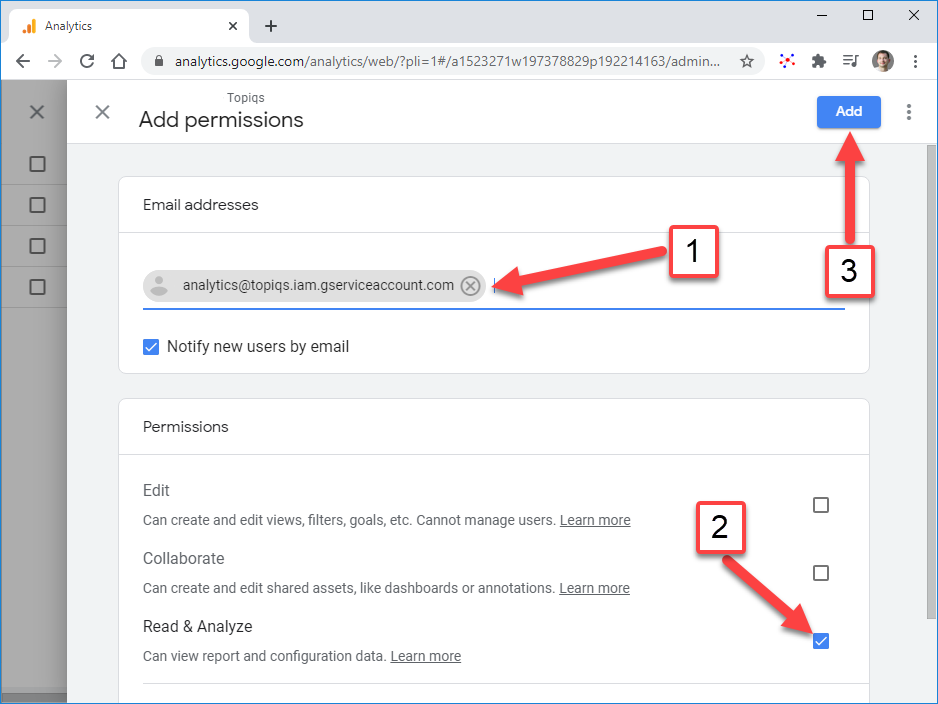Open Learn more link for Edit permission
The width and height of the screenshot is (938, 704).
point(595,520)
